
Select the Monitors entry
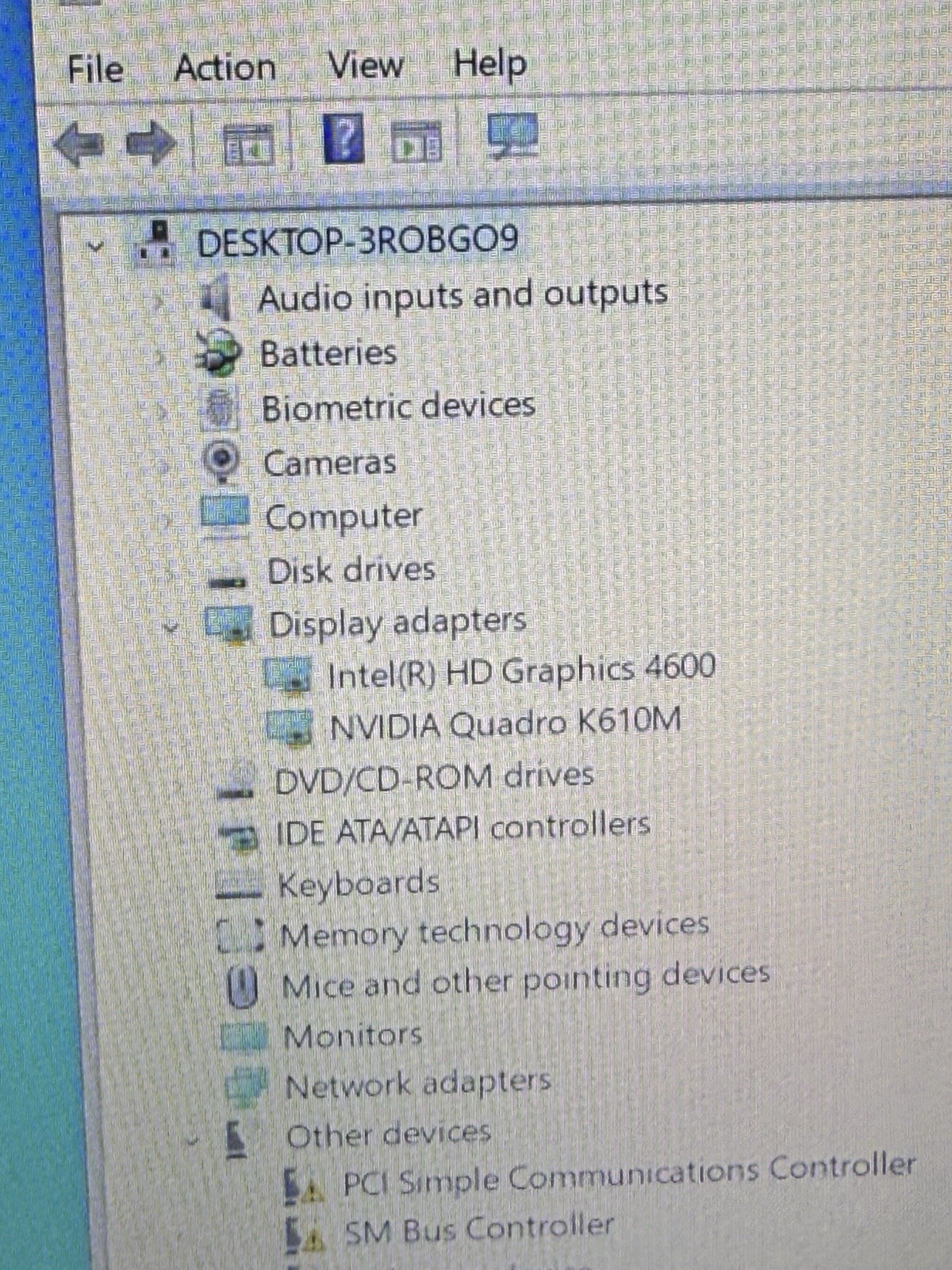click(x=353, y=1036)
